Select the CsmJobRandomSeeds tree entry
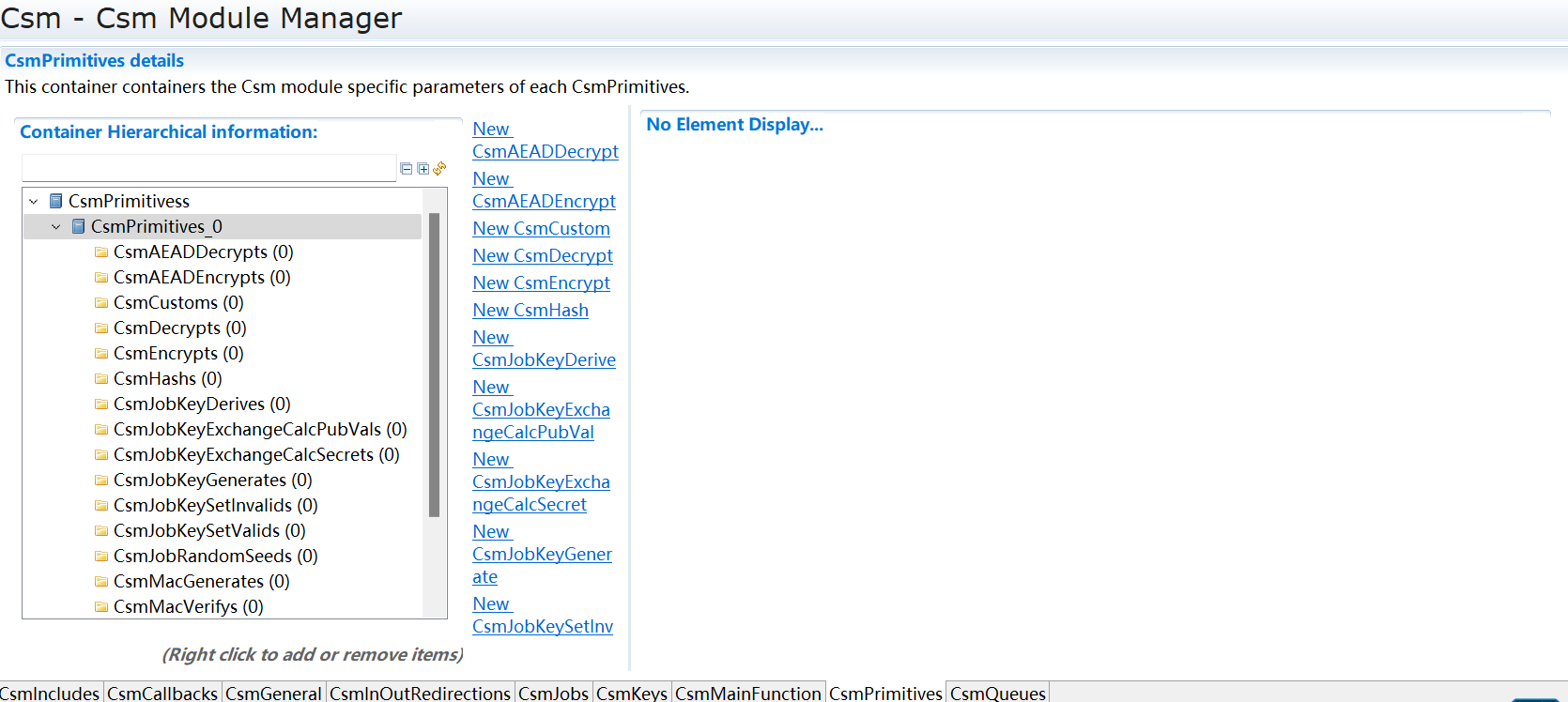Screen dimensions: 1568x702 click(215, 556)
